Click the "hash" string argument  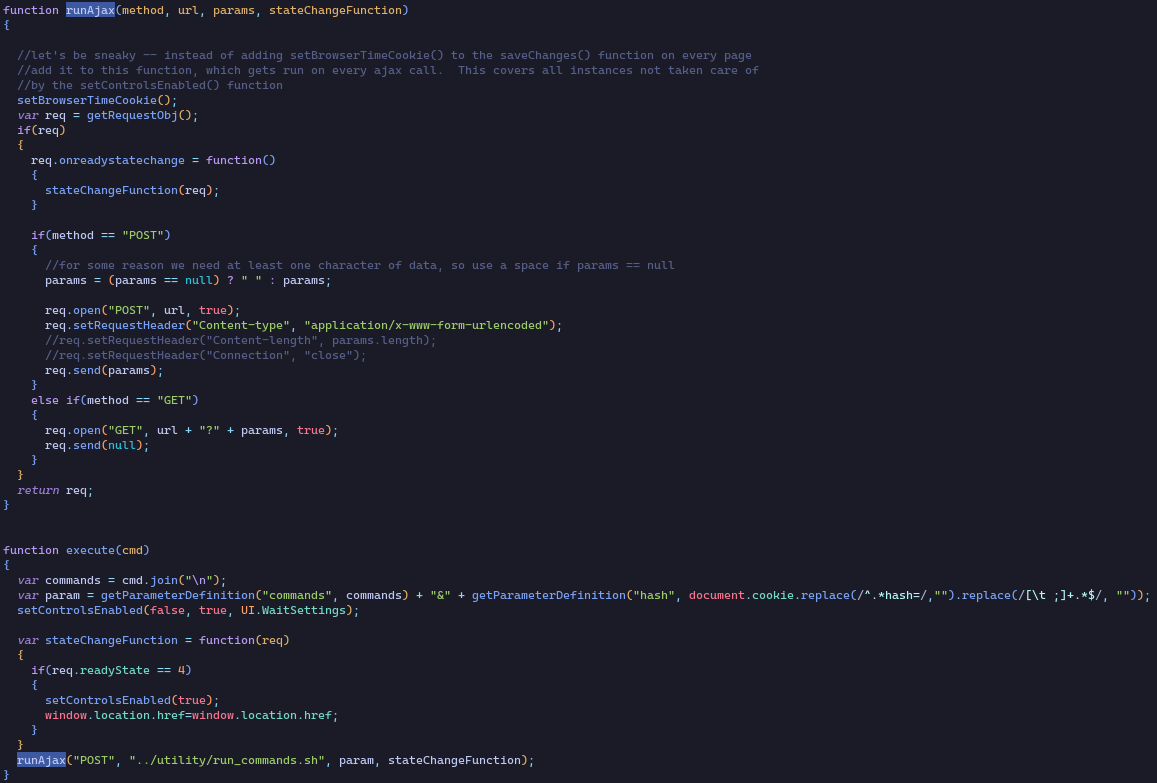click(653, 595)
